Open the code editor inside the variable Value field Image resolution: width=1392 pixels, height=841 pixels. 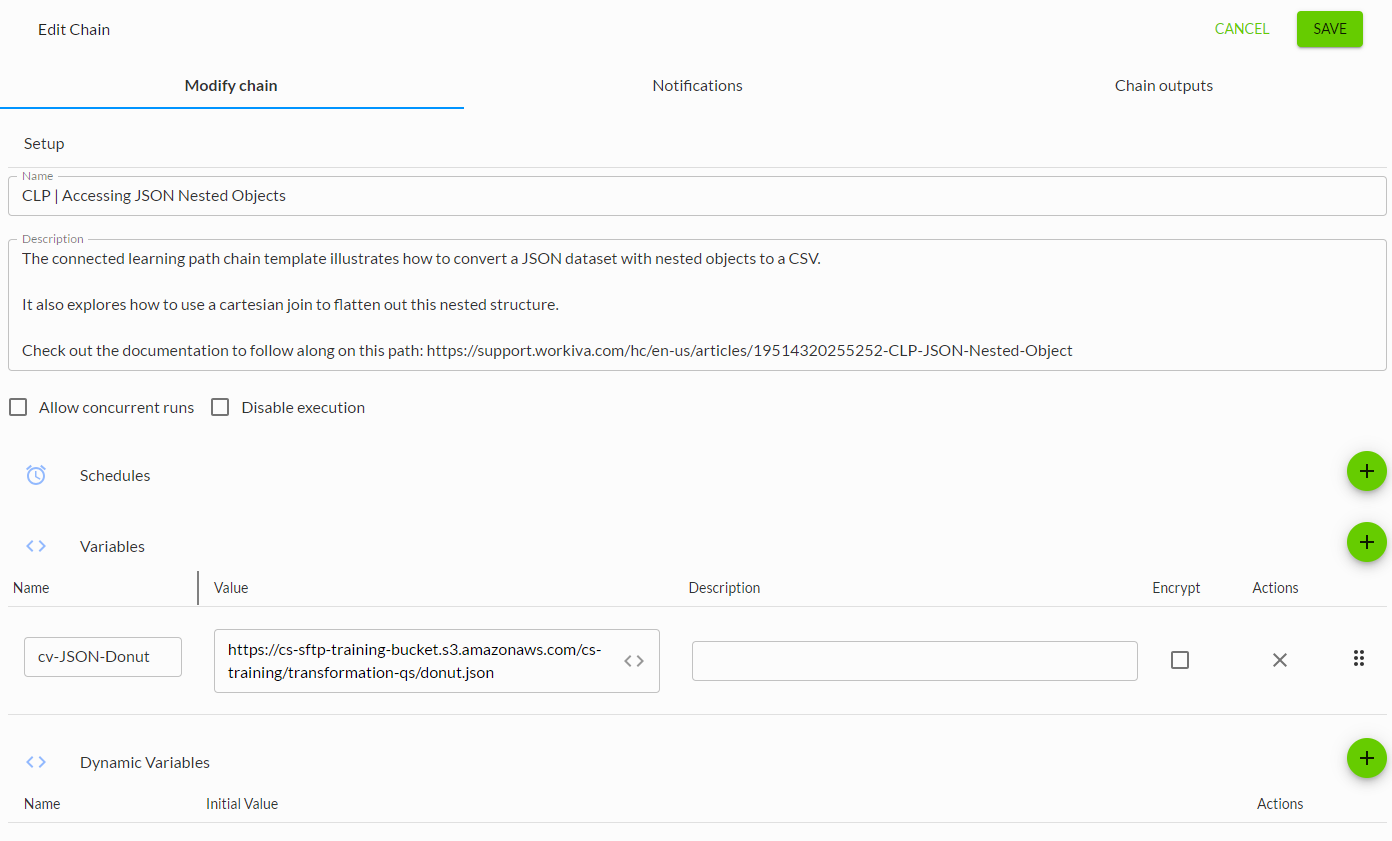click(x=633, y=660)
